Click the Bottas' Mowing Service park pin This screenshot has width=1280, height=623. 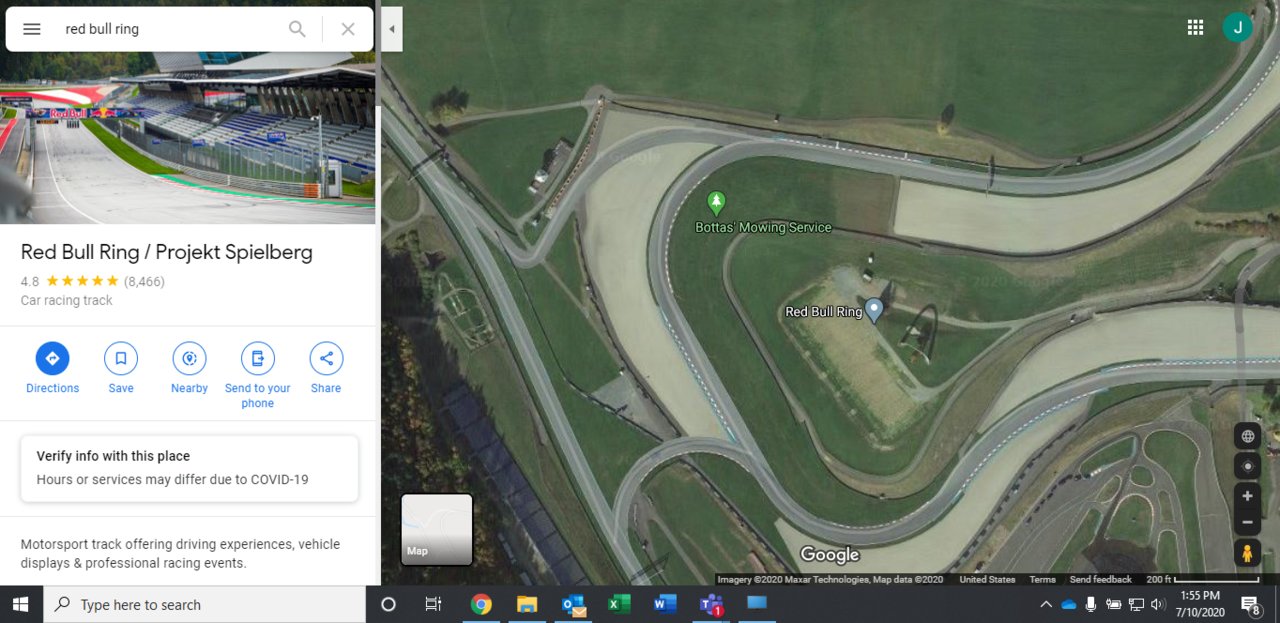pos(715,203)
